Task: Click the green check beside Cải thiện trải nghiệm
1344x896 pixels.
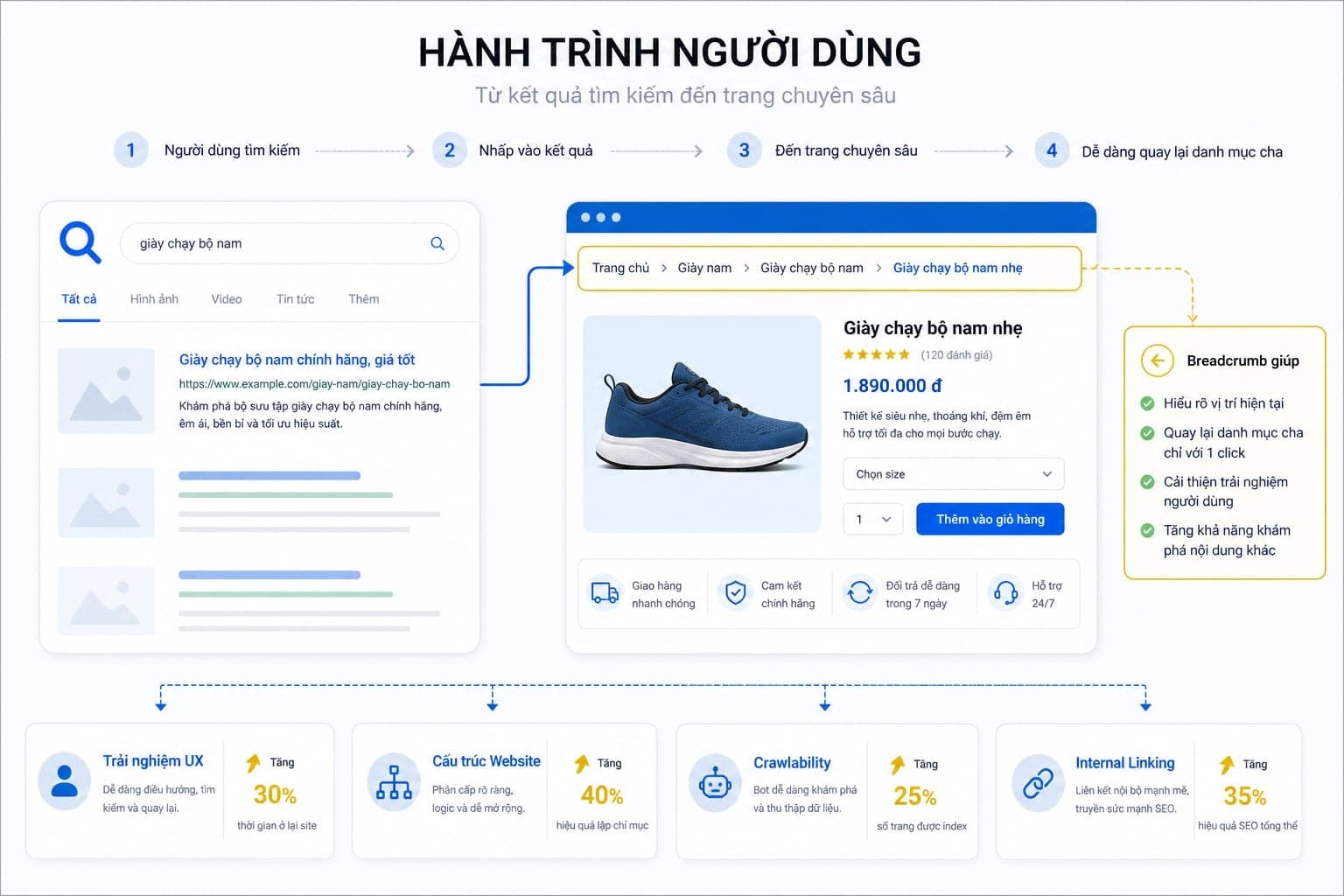Action: point(1147,482)
